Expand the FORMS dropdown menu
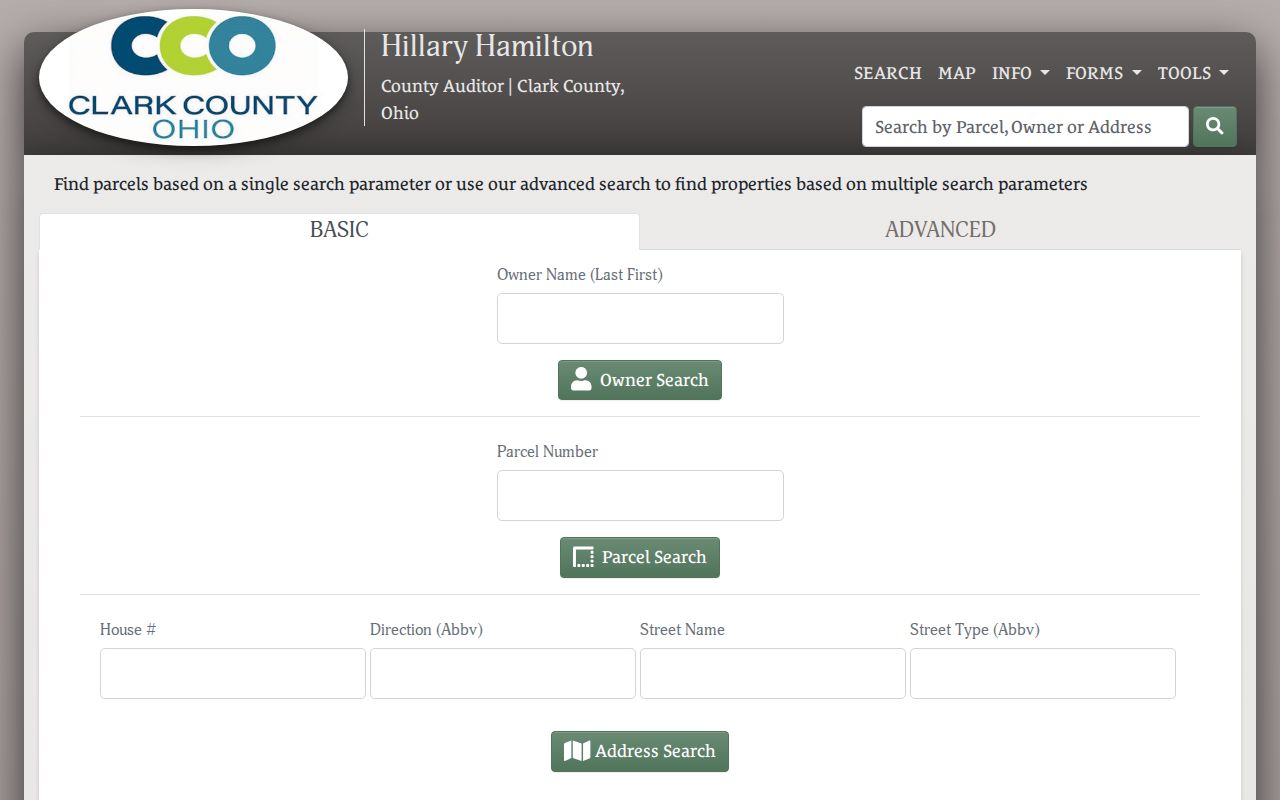1280x800 pixels. click(1103, 73)
